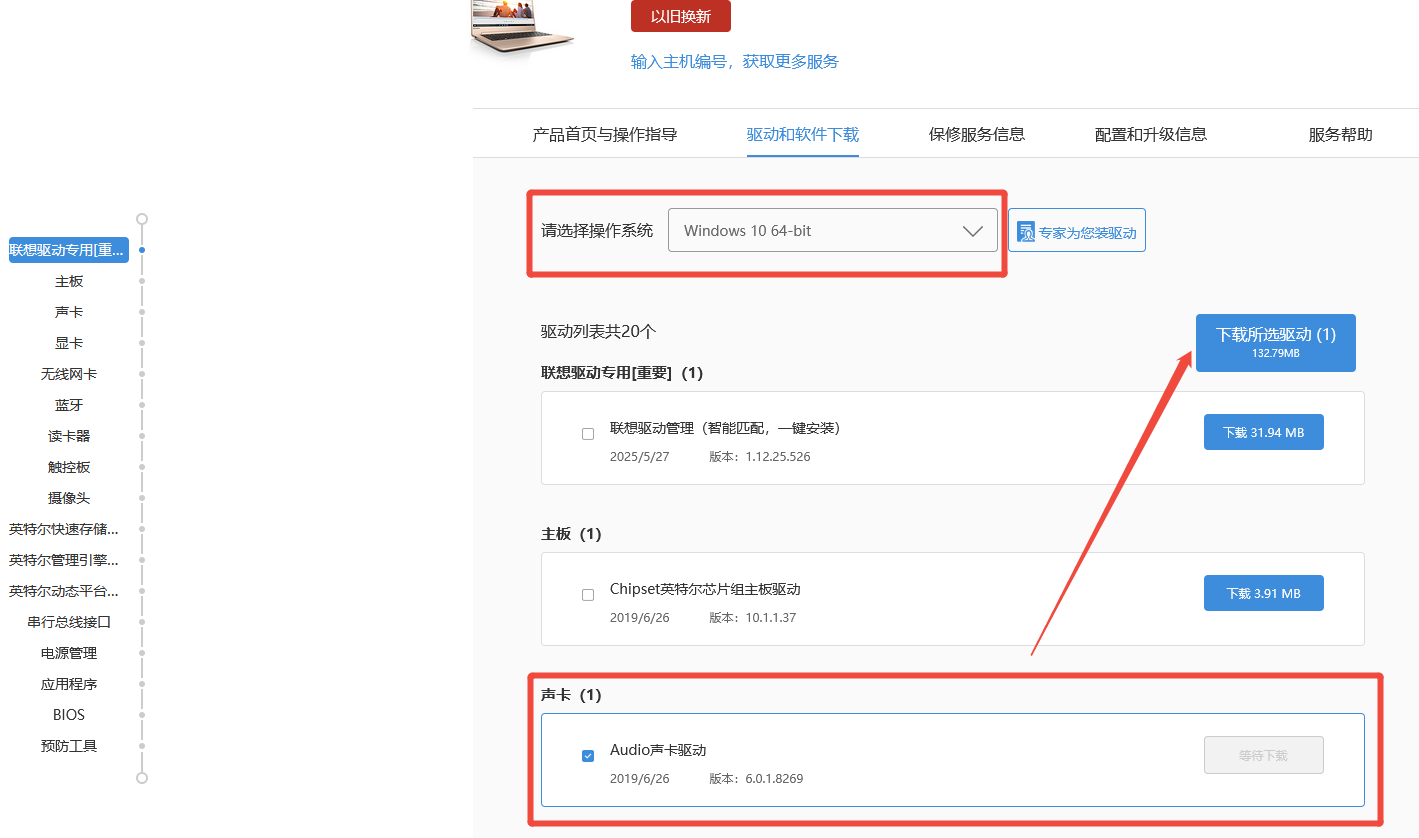Switch to 产品首页与操作指导 tab

[x=605, y=134]
